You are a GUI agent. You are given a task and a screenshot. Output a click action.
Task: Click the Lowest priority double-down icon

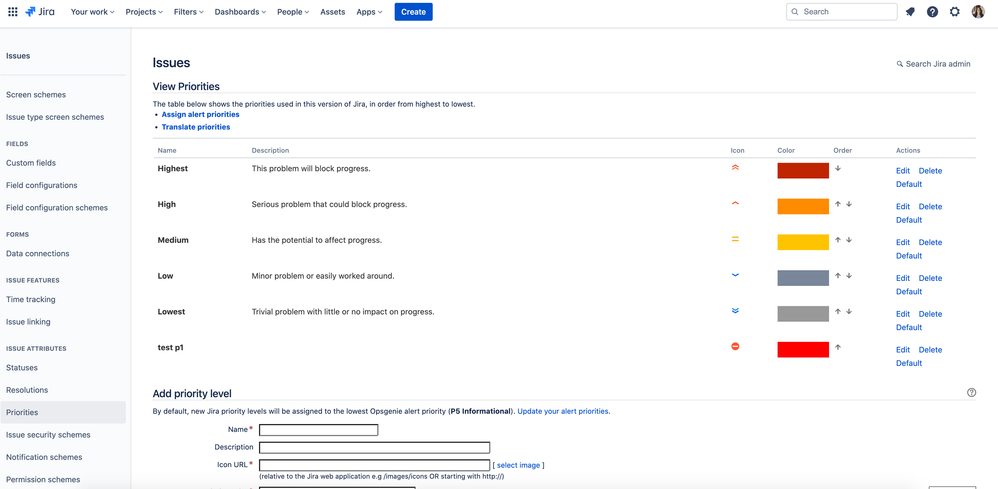coord(735,311)
